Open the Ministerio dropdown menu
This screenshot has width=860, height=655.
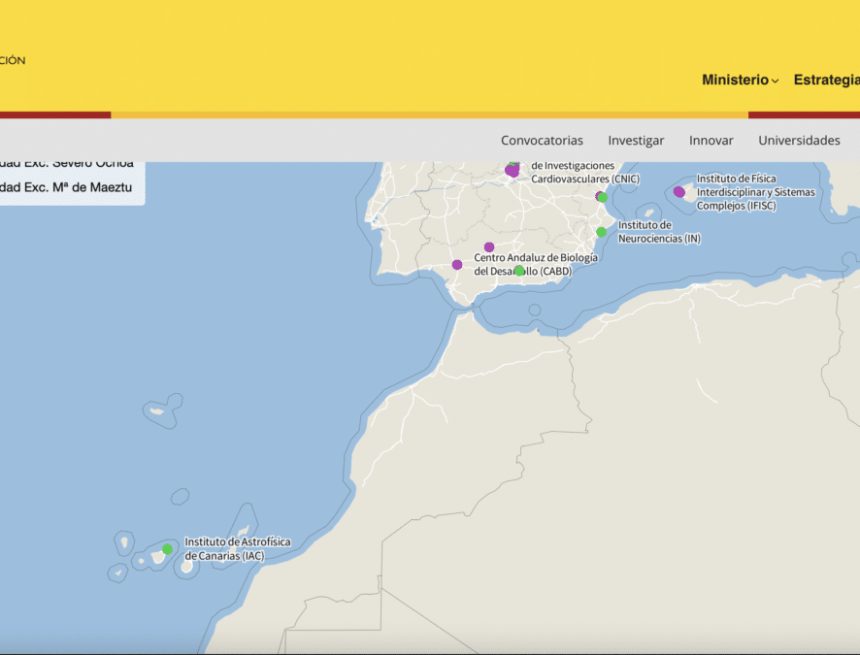pyautogui.click(x=737, y=79)
